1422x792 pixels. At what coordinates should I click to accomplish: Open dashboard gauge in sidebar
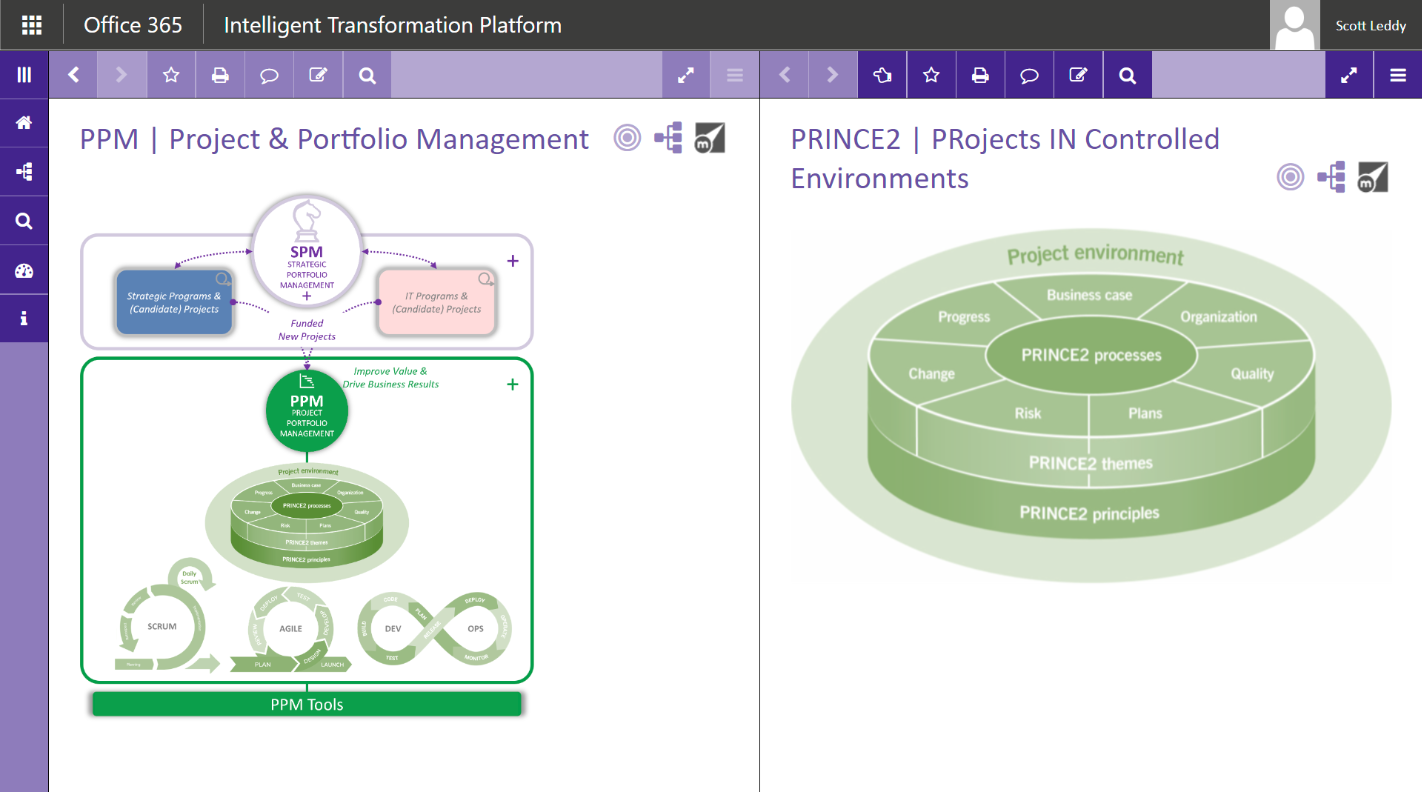click(24, 270)
